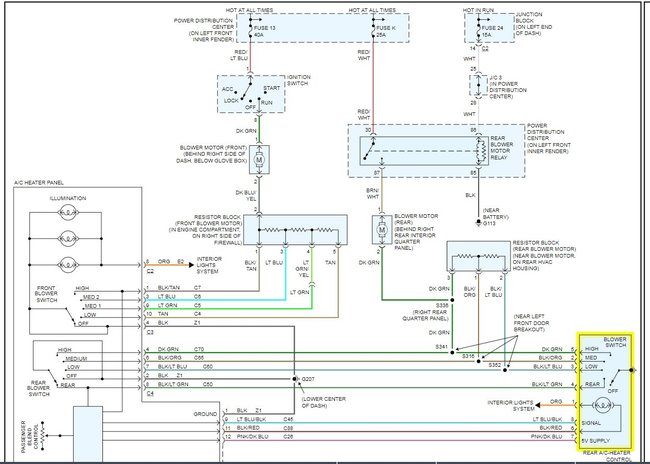Image resolution: width=650 pixels, height=464 pixels.
Task: Click the S362 splice label
Action: pyautogui.click(x=495, y=365)
